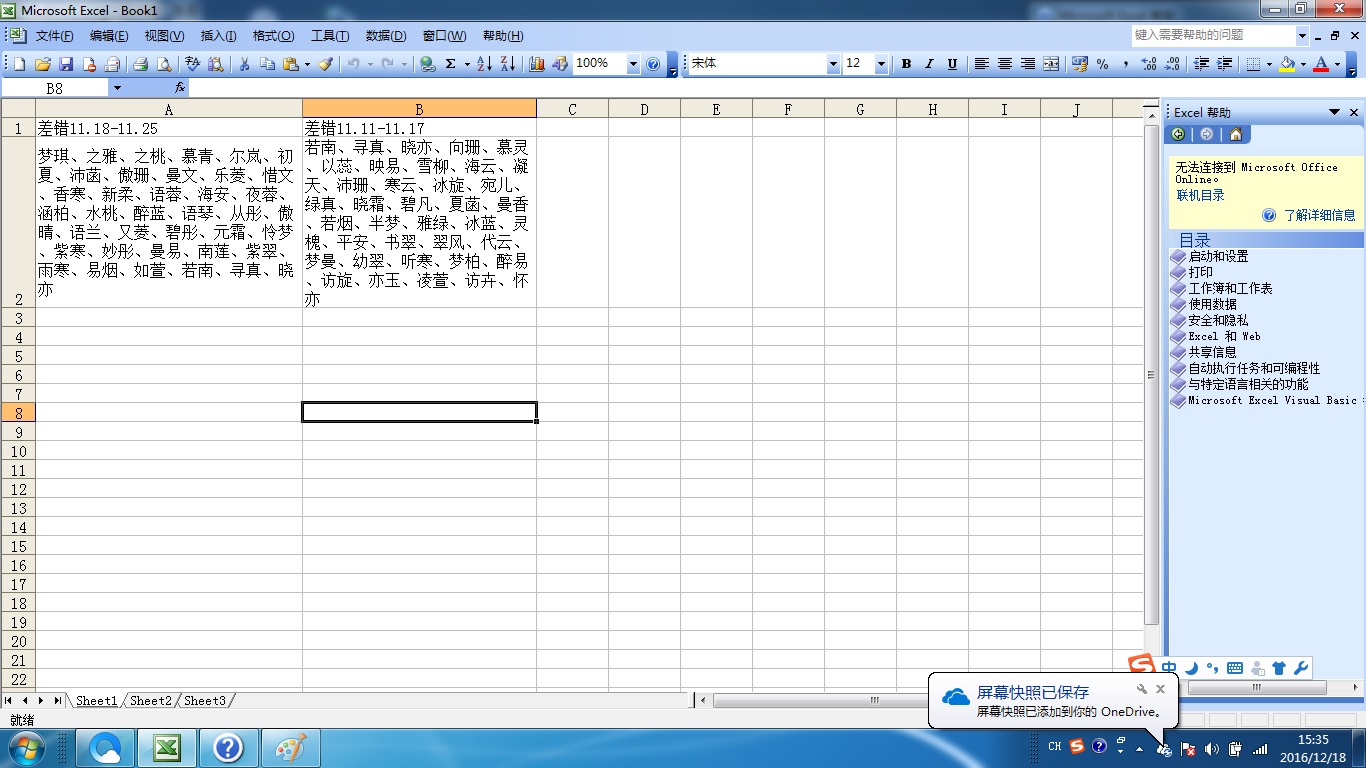Align cell text to the right
The height and width of the screenshot is (768, 1366).
[x=1028, y=64]
